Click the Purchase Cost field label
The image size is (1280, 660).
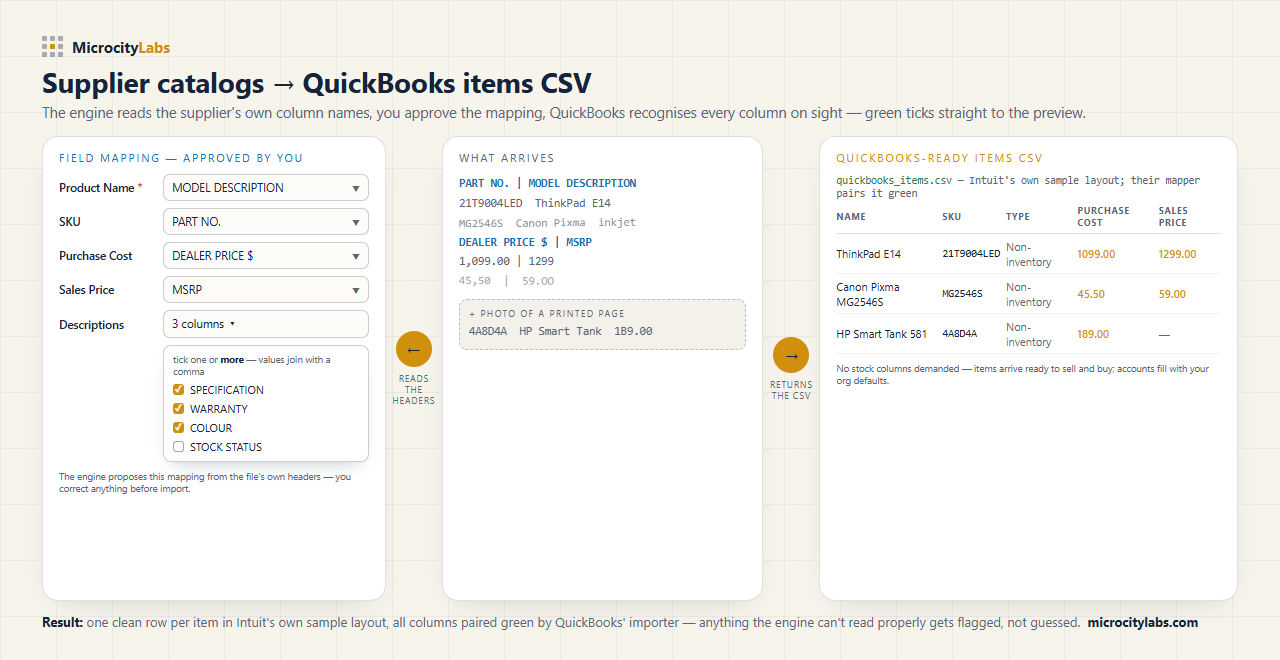tap(96, 256)
